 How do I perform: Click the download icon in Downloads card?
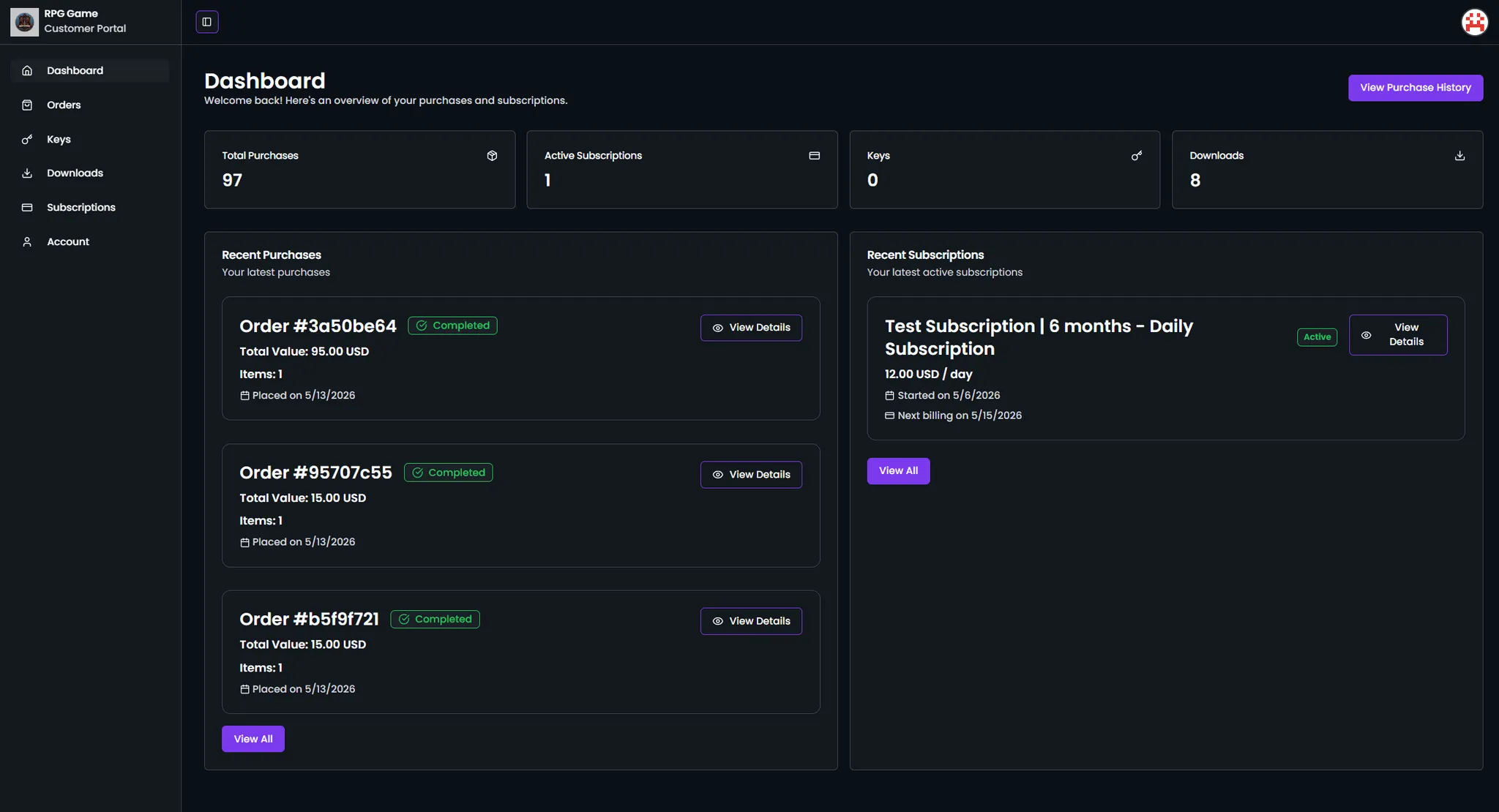[1459, 156]
